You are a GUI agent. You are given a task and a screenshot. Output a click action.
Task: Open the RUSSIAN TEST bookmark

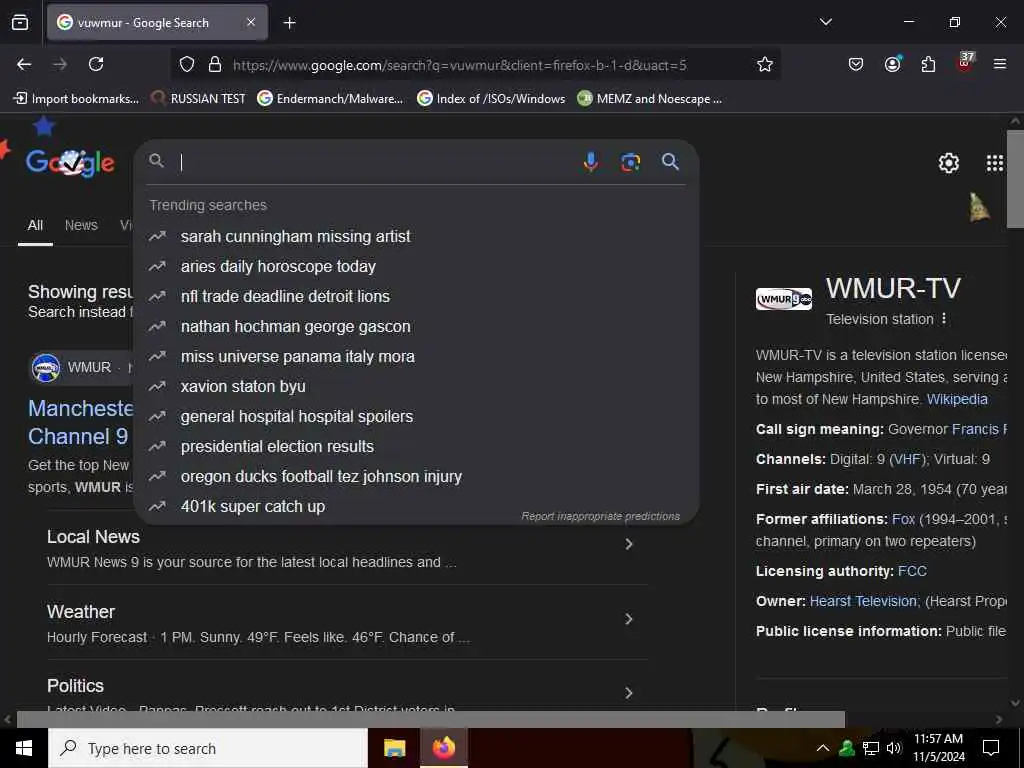(x=199, y=99)
